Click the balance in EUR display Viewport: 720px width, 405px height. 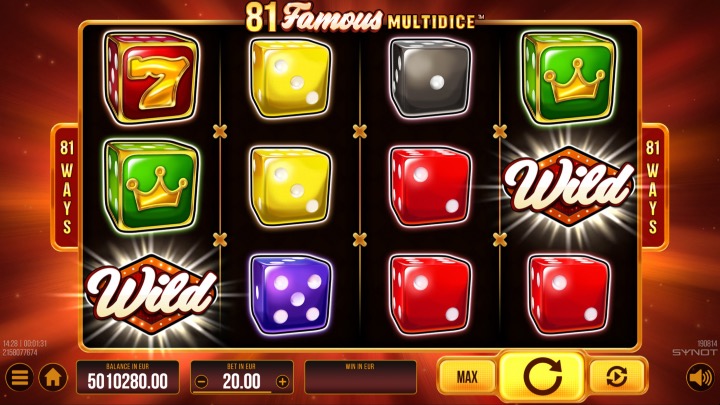[x=128, y=377]
